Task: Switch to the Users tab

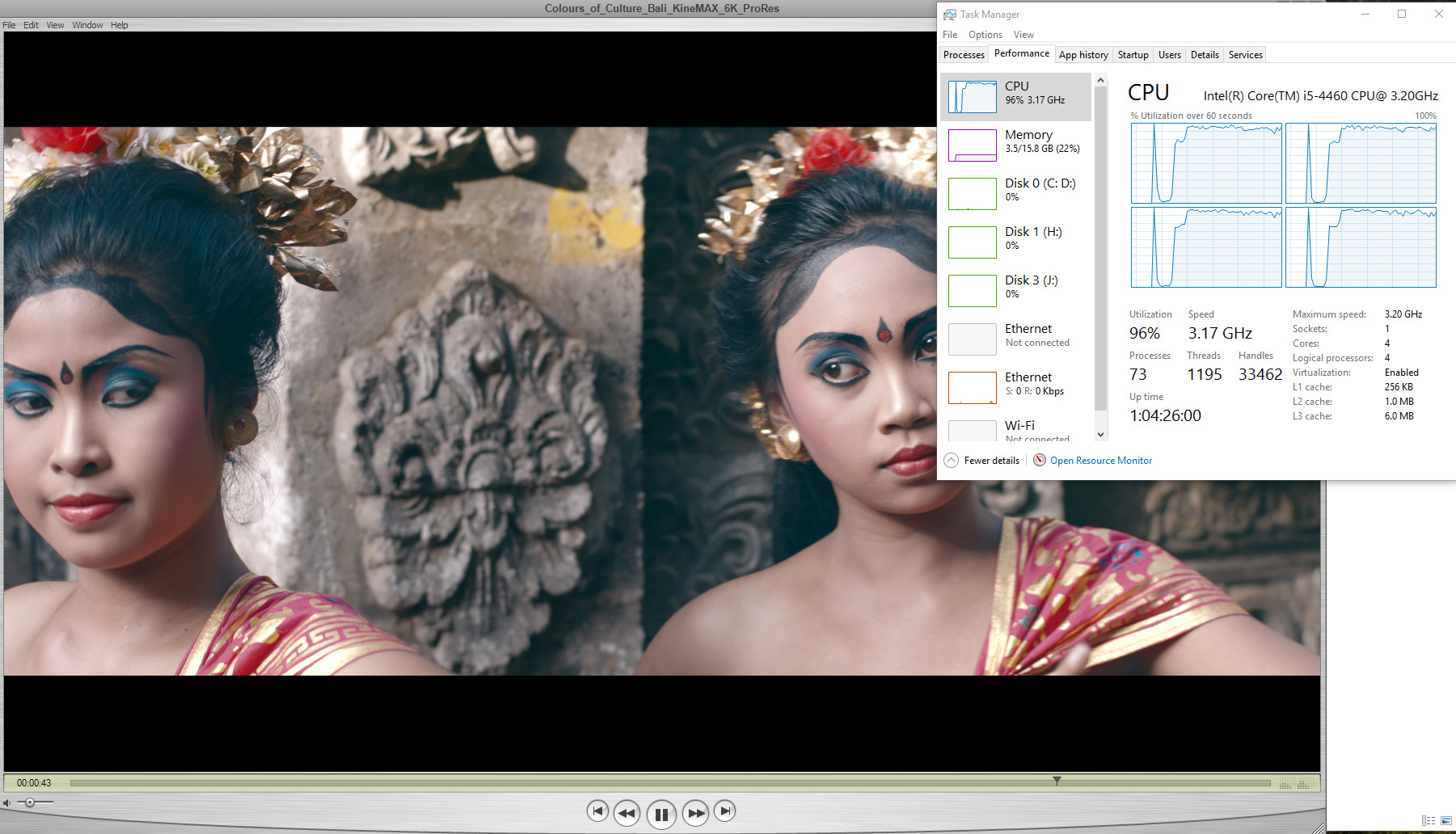Action: click(1169, 55)
